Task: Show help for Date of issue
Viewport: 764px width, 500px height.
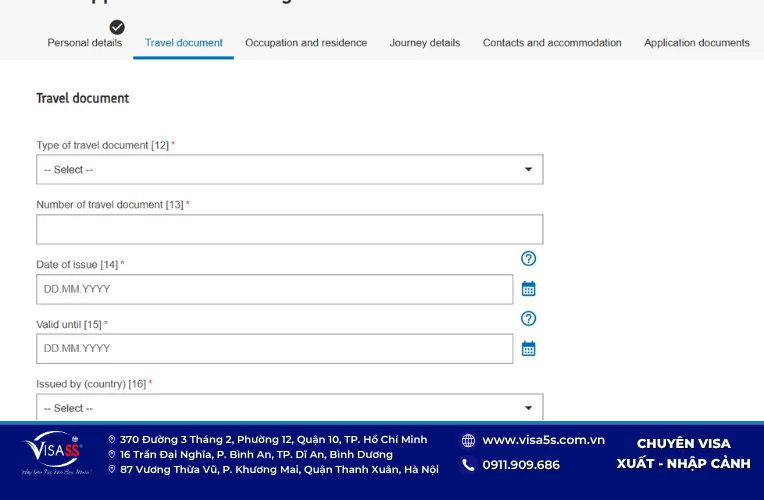Action: click(x=529, y=259)
